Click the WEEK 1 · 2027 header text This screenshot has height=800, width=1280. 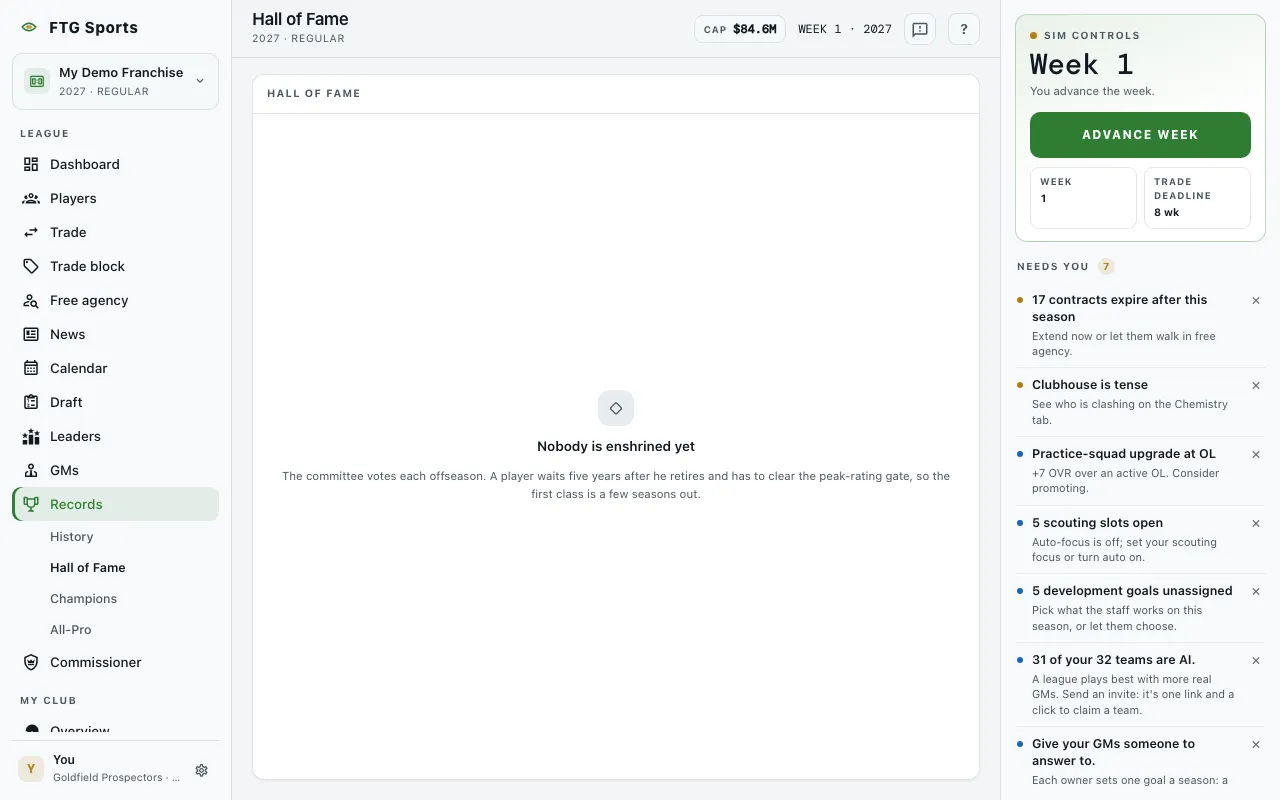[845, 29]
